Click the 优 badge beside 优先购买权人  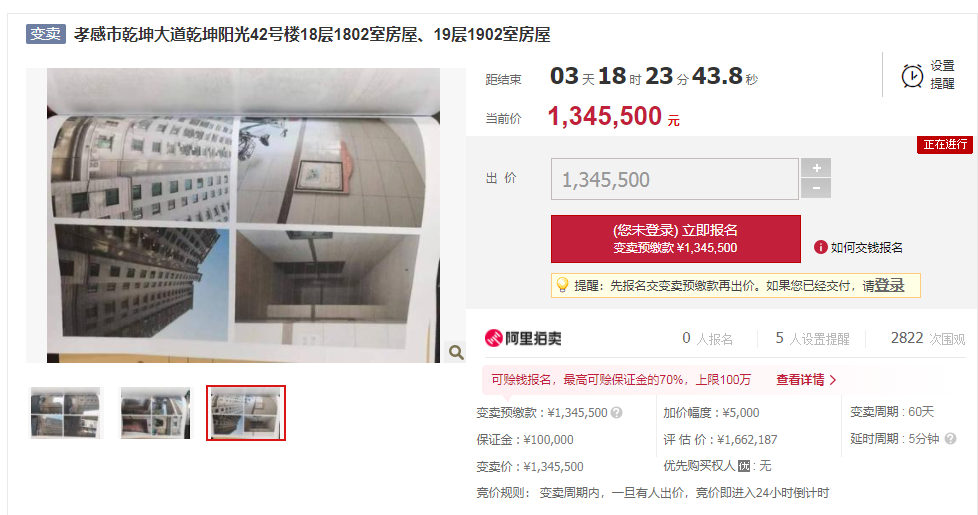(x=743, y=466)
